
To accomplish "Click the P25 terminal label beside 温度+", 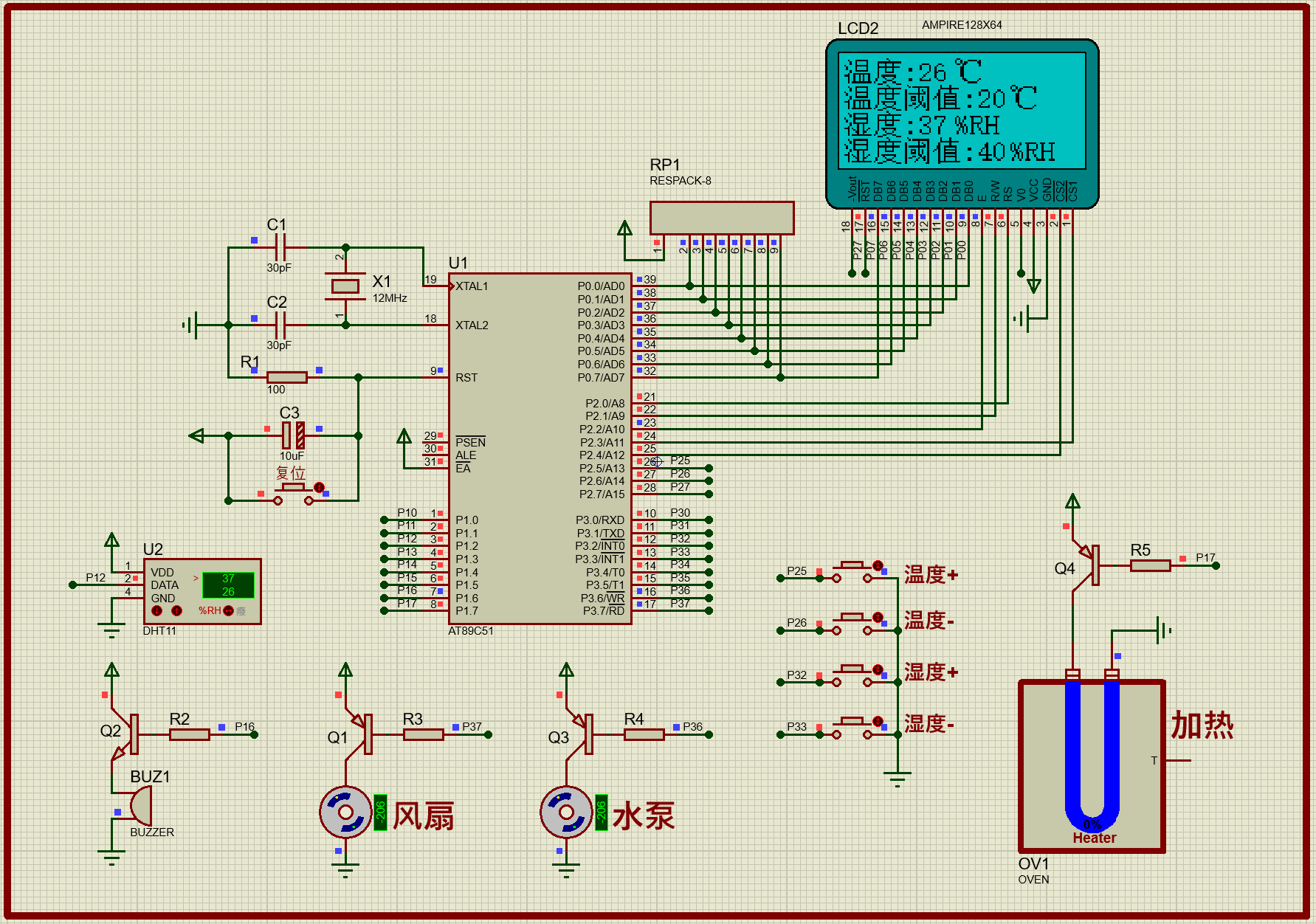I will pos(797,571).
